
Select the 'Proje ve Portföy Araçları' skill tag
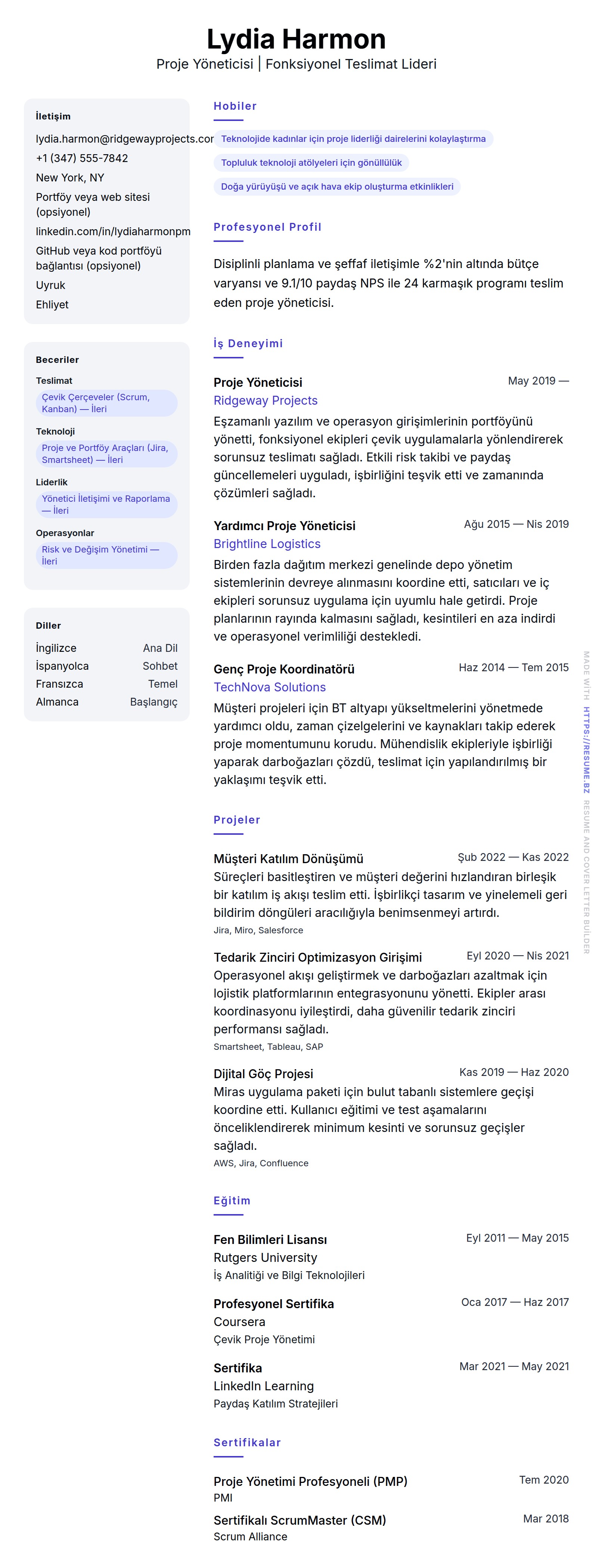point(106,454)
